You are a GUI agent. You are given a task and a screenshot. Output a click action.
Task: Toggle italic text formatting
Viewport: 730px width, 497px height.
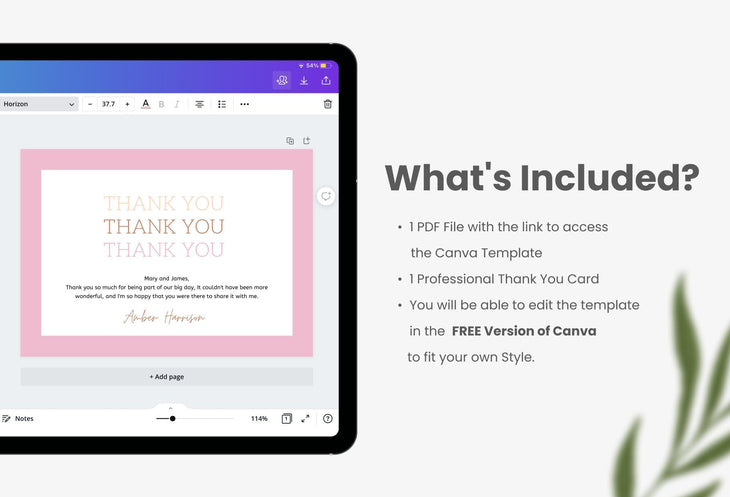pyautogui.click(x=177, y=104)
